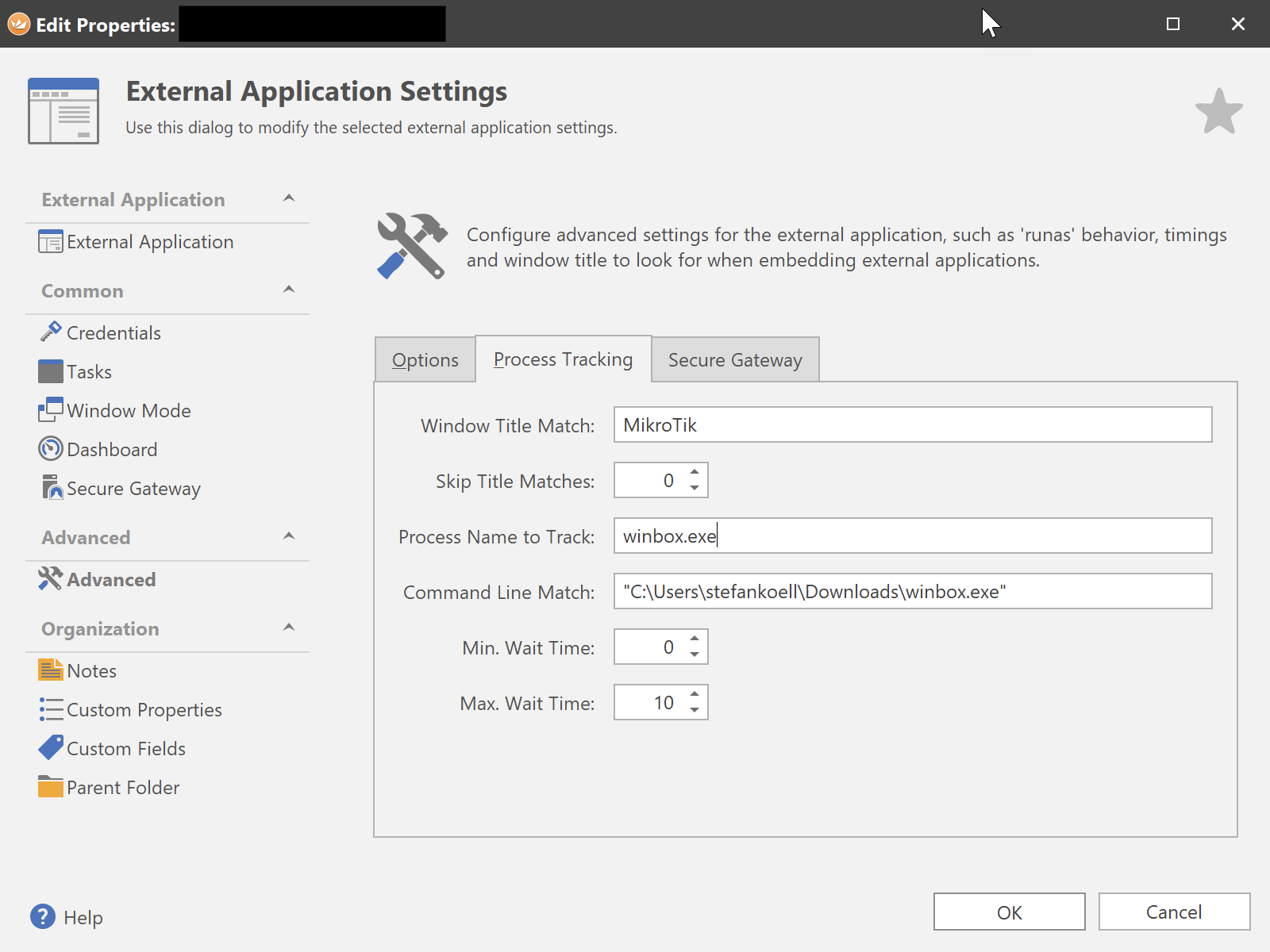Switch to the Options tab
Screen dimensions: 1270x952
(425, 360)
